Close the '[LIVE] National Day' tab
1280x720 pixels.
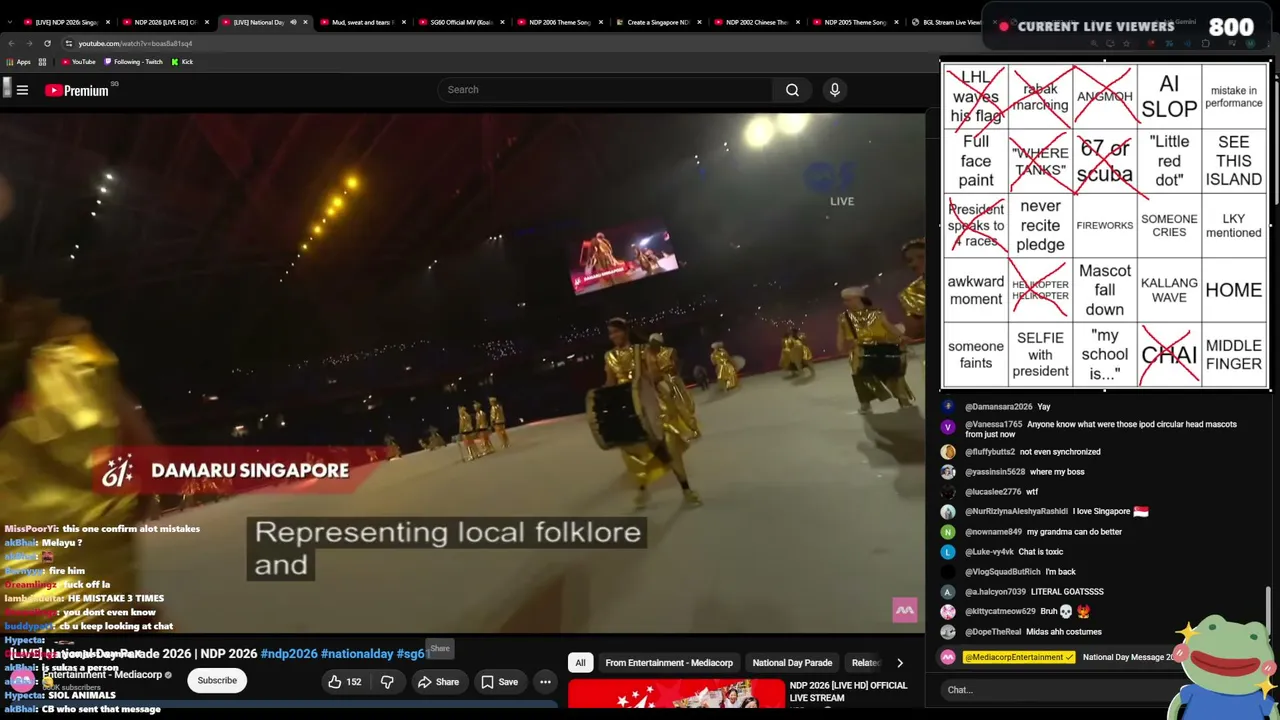[305, 22]
